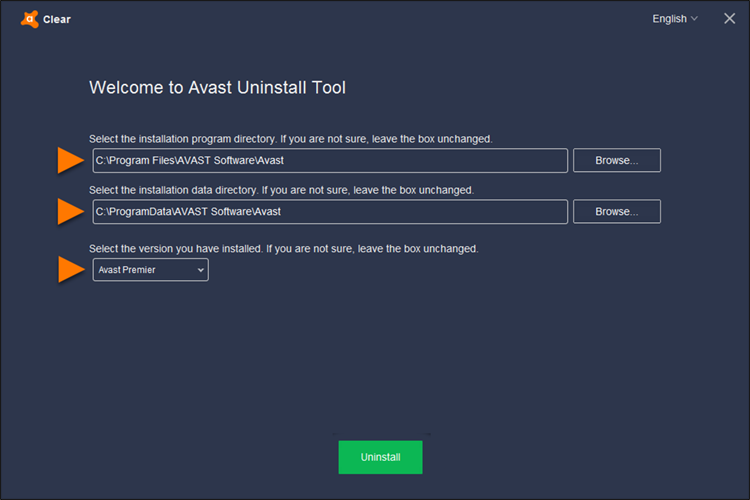Click the chevron next to English

click(695, 19)
